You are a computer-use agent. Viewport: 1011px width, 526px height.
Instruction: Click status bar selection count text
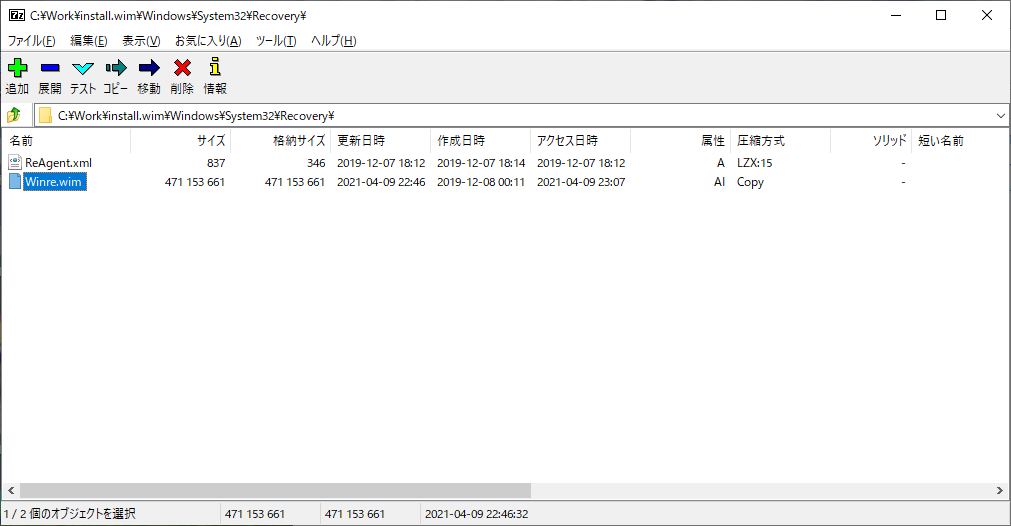[70, 514]
